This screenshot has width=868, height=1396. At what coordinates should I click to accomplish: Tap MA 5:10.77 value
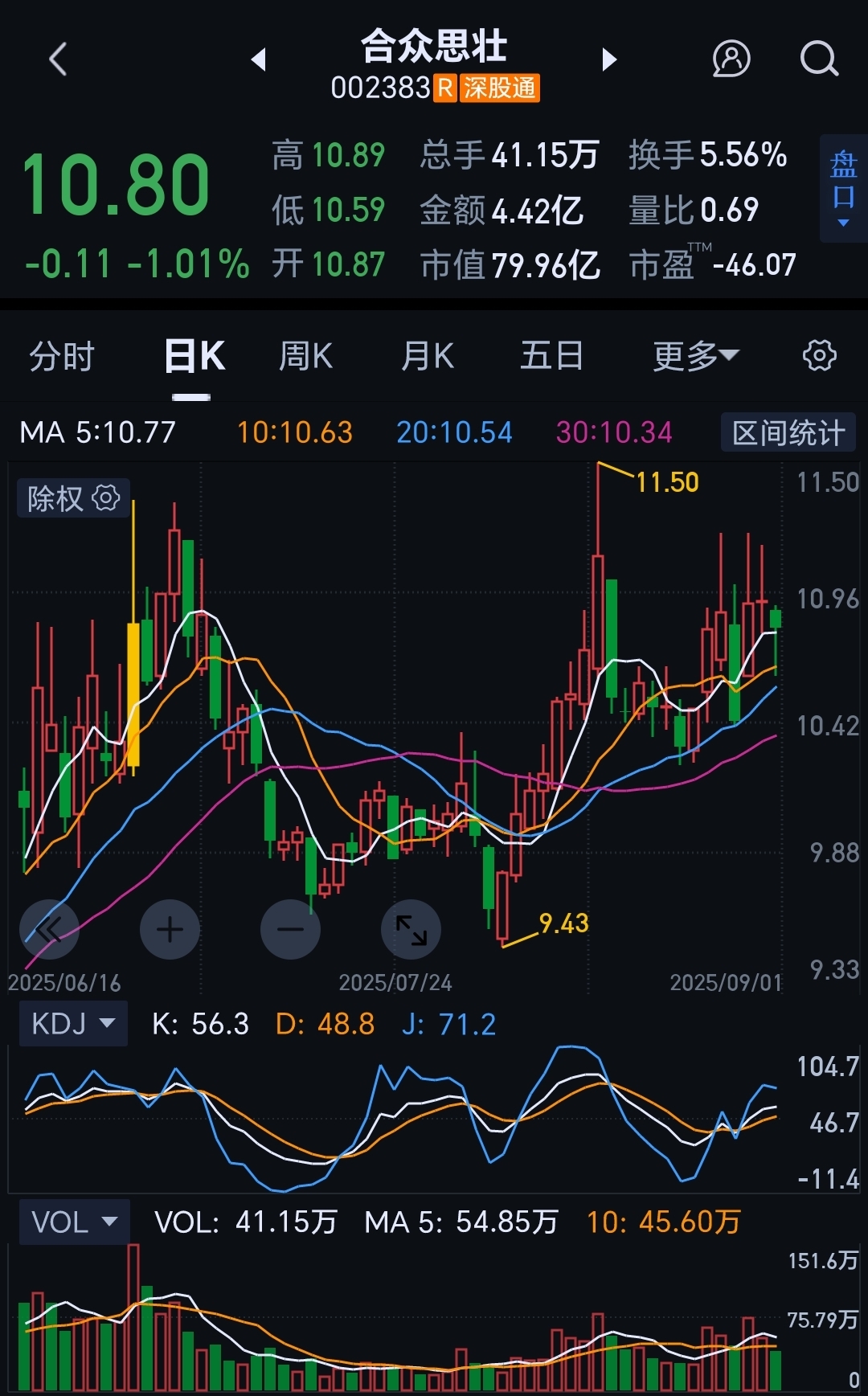tap(98, 432)
